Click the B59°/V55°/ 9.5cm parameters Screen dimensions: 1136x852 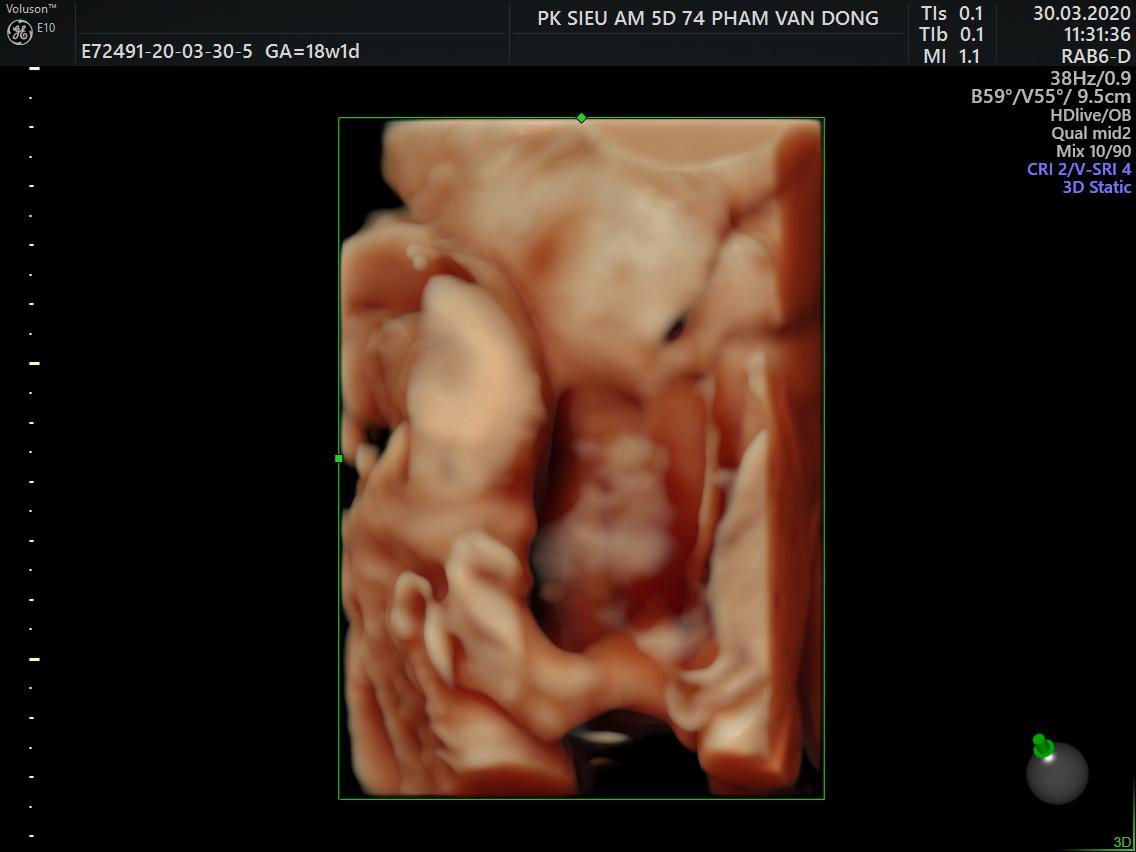click(x=1050, y=97)
